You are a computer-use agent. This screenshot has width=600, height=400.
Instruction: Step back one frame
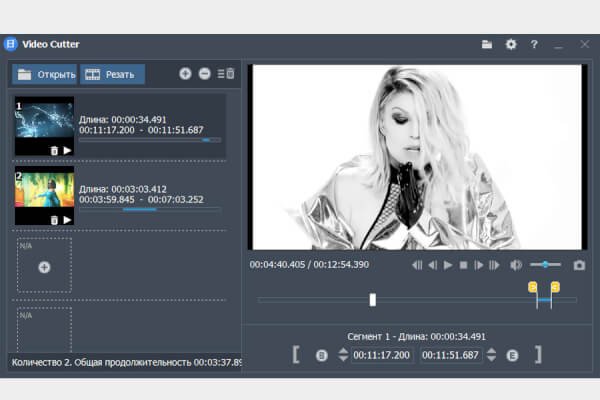tap(433, 265)
